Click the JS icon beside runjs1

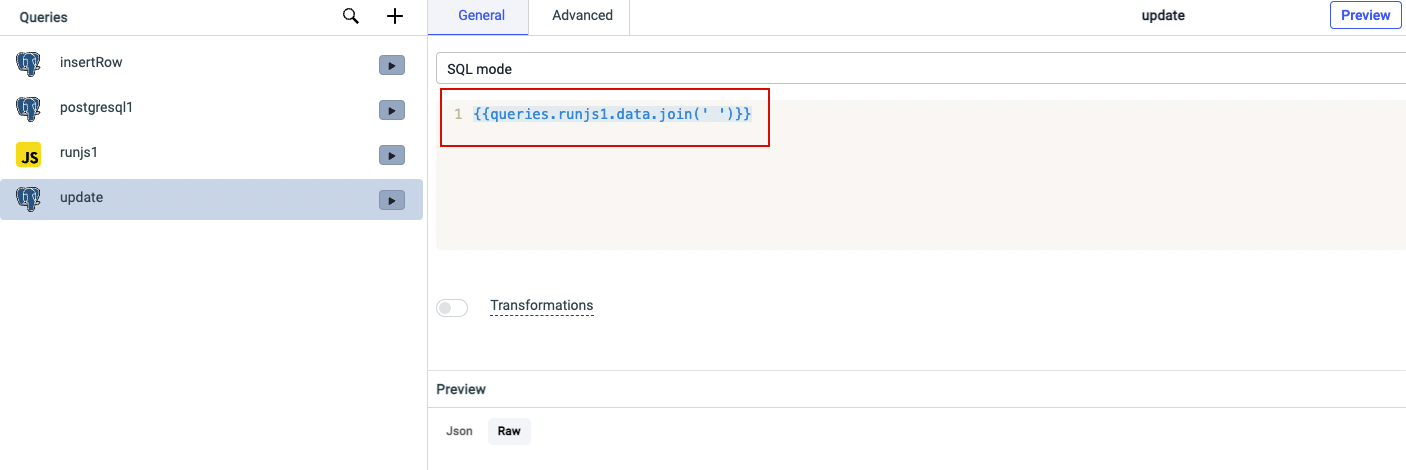(29, 155)
